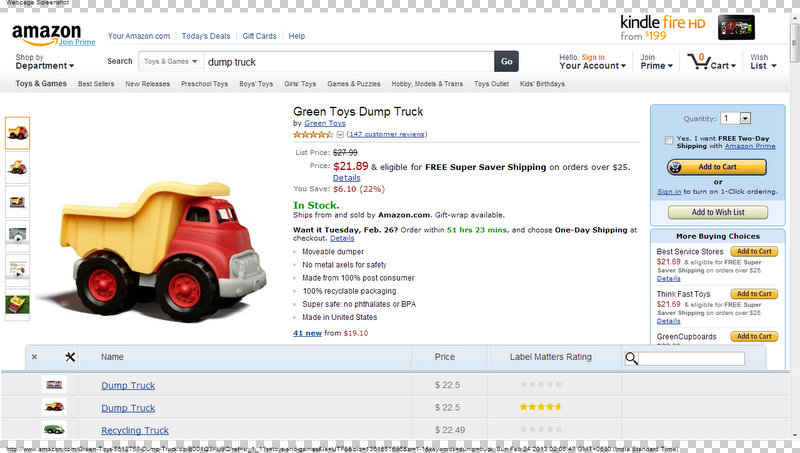
Task: Click the Amazon logo
Action: pyautogui.click(x=46, y=34)
